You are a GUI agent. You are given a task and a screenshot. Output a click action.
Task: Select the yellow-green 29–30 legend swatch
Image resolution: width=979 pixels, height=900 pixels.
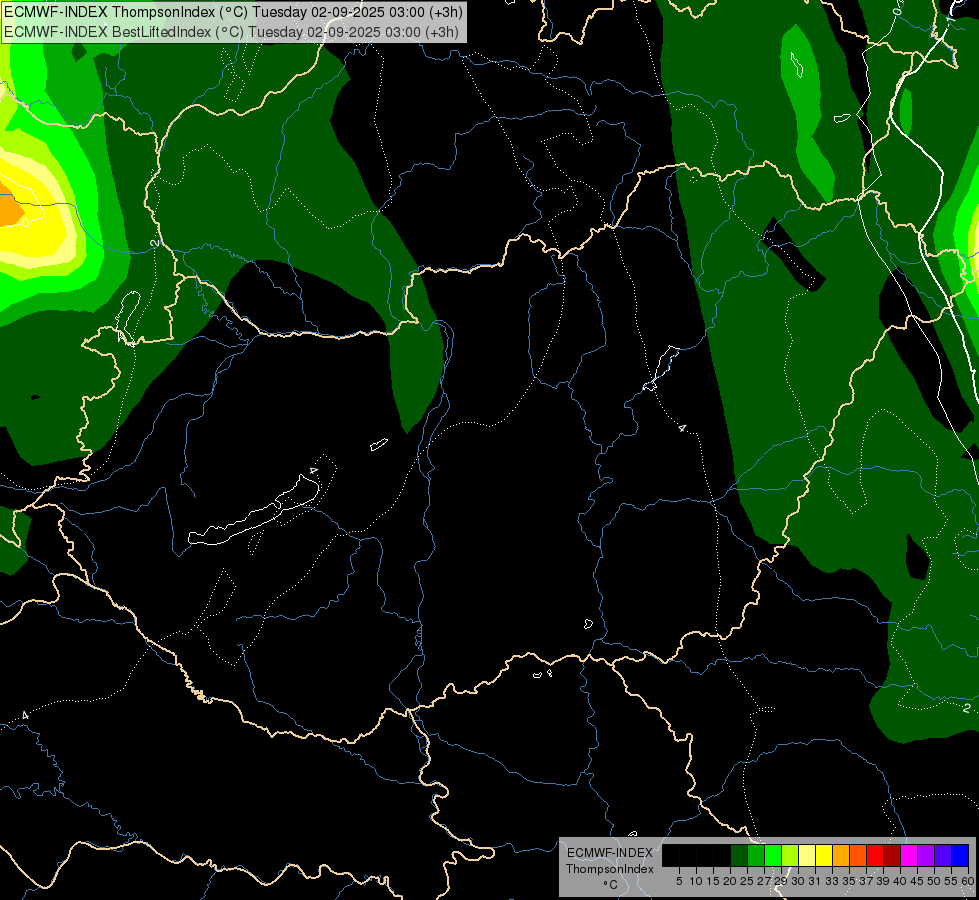[x=790, y=855]
